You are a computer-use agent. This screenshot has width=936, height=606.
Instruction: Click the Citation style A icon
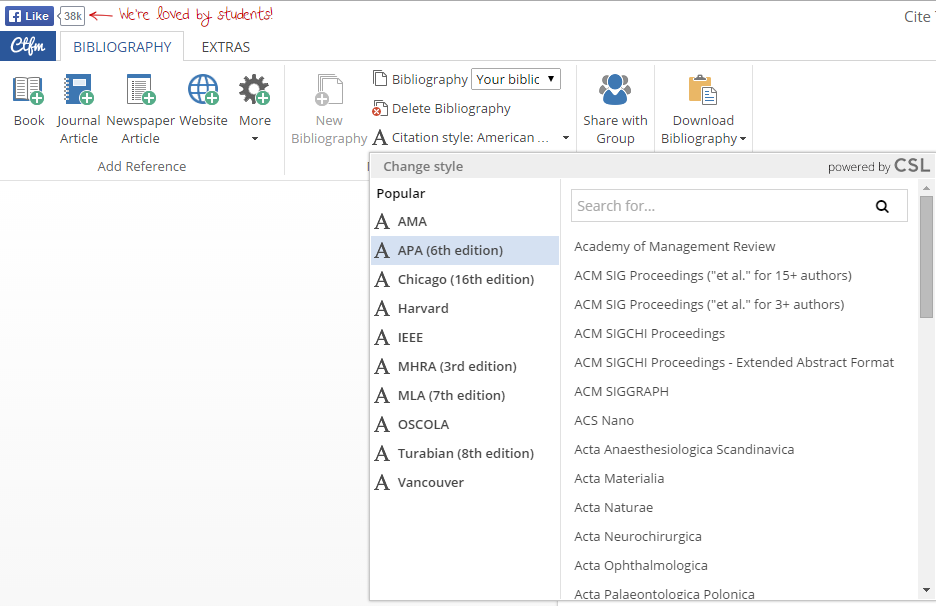[x=380, y=138]
